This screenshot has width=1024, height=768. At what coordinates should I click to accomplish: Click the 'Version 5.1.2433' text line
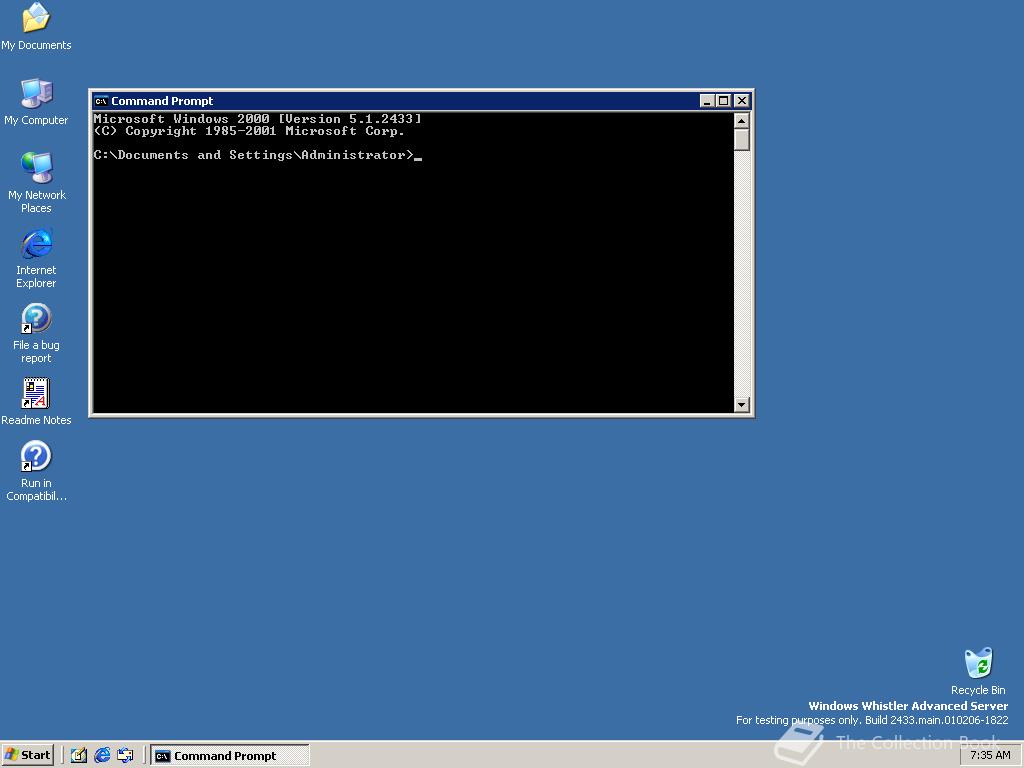(x=257, y=119)
